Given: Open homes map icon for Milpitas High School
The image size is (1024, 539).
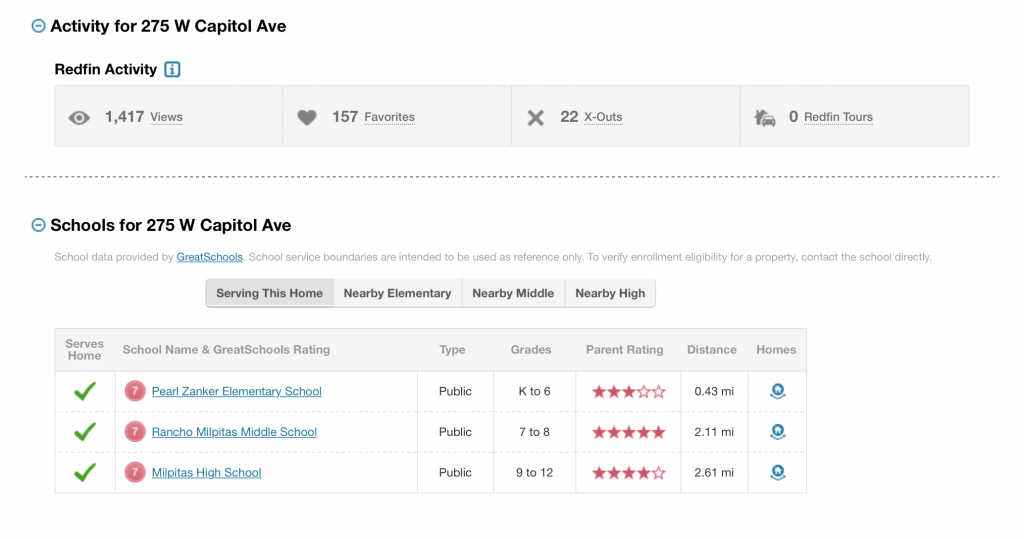Looking at the screenshot, I should [x=777, y=472].
